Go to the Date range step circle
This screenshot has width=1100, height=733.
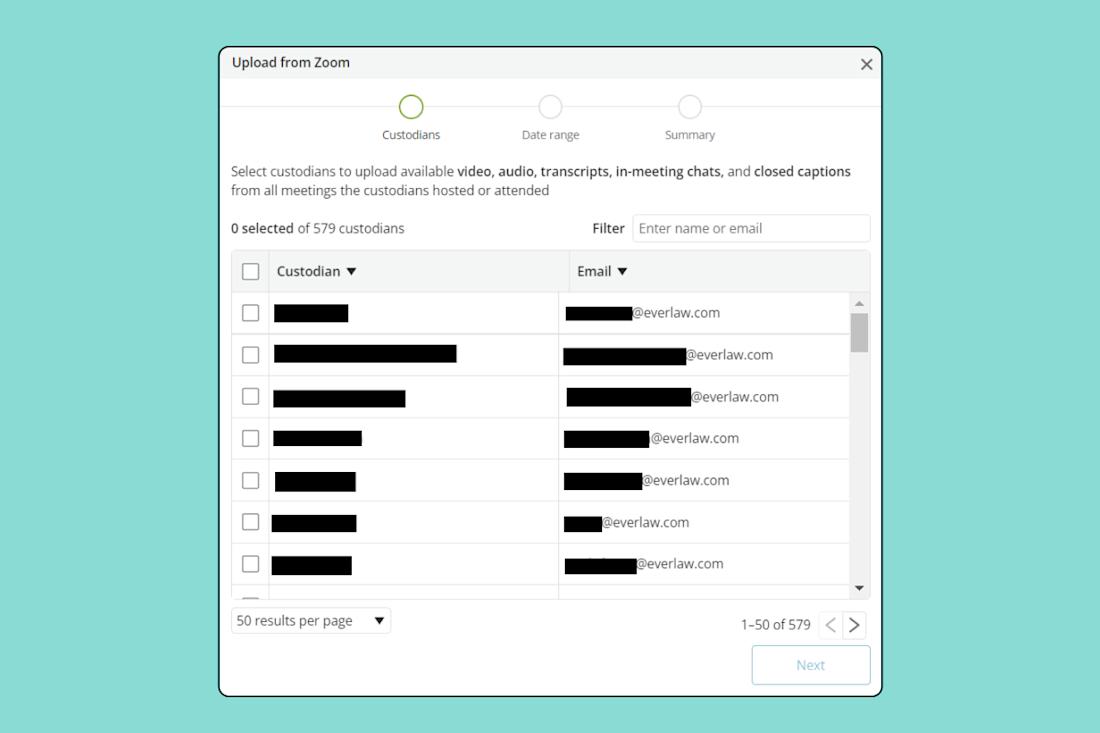550,107
